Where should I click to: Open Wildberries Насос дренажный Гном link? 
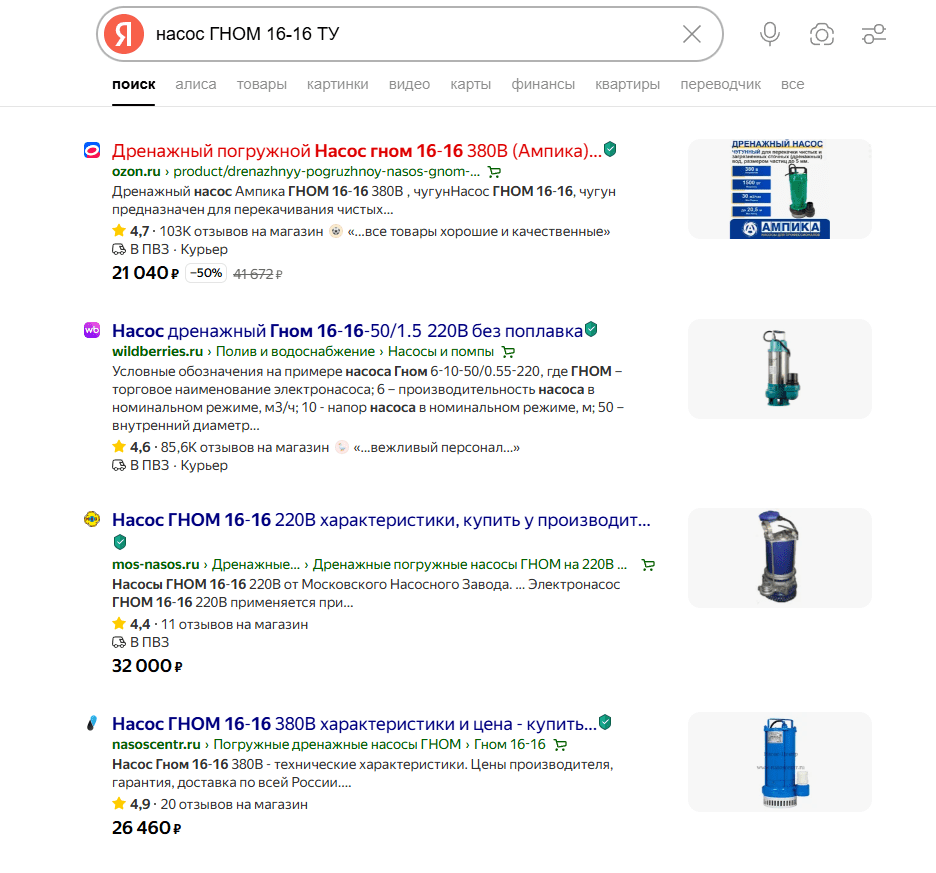(346, 331)
